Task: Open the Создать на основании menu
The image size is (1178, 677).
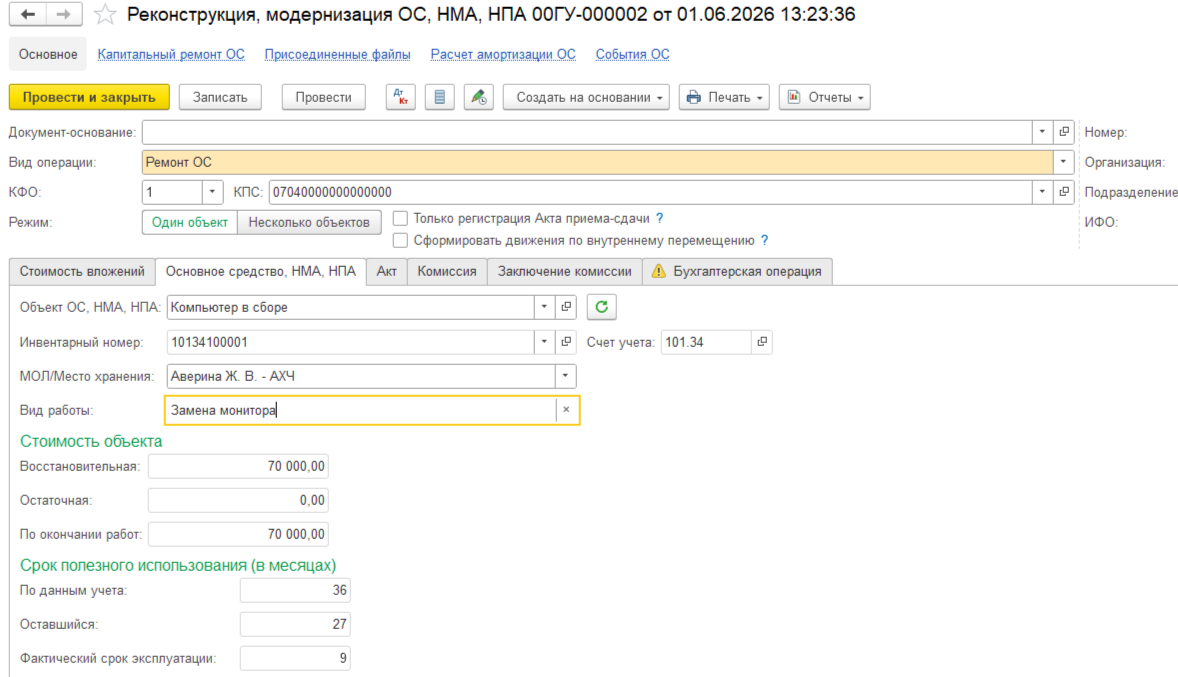Action: click(586, 97)
